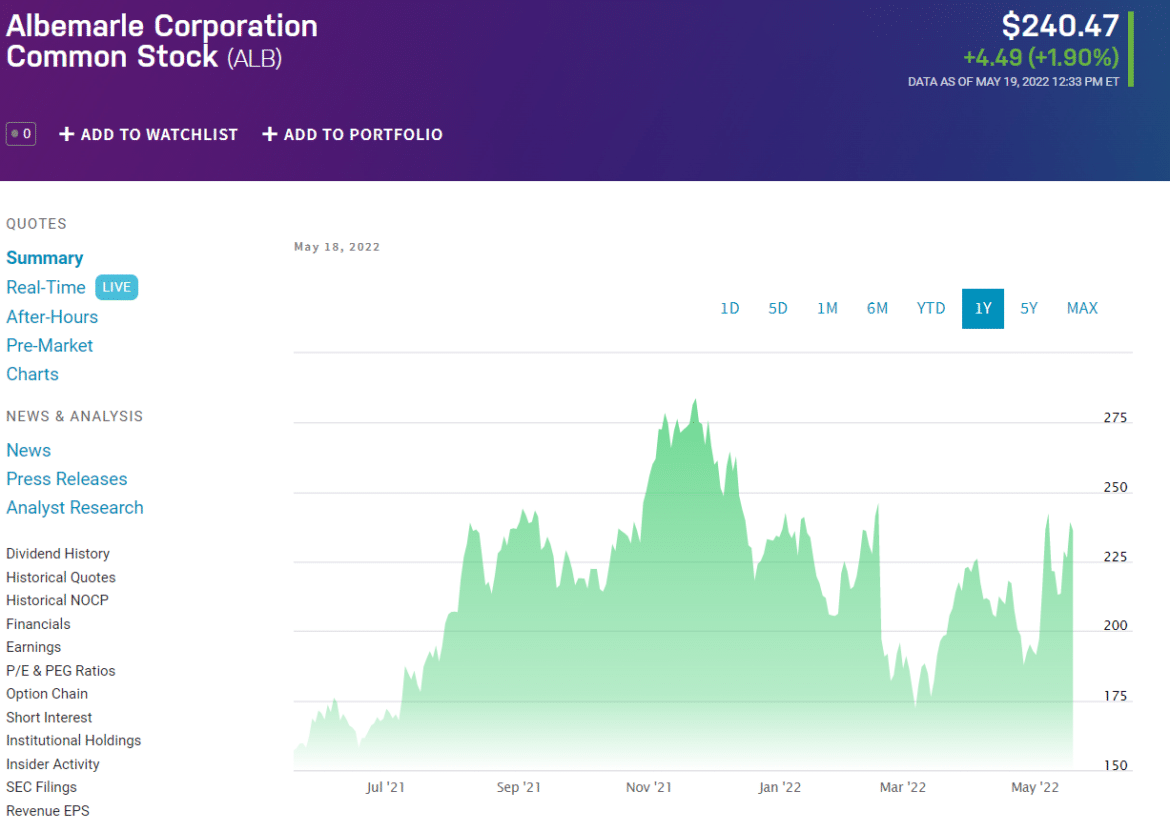Select the 6M chart range
1170x832 pixels.
878,308
